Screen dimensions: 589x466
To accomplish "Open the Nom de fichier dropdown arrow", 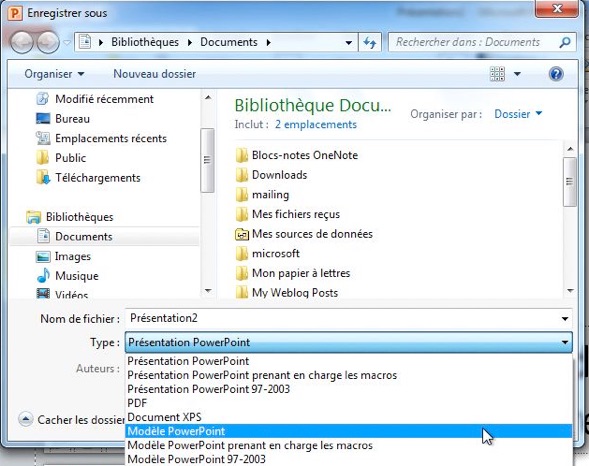I will [x=565, y=319].
